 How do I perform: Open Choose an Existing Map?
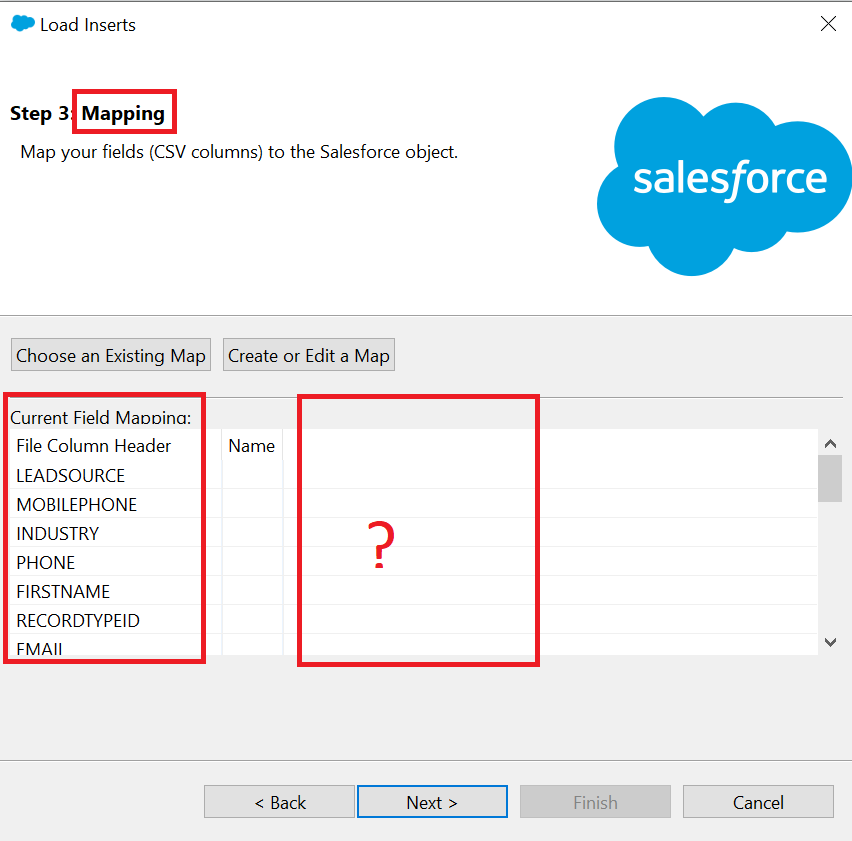[x=111, y=355]
